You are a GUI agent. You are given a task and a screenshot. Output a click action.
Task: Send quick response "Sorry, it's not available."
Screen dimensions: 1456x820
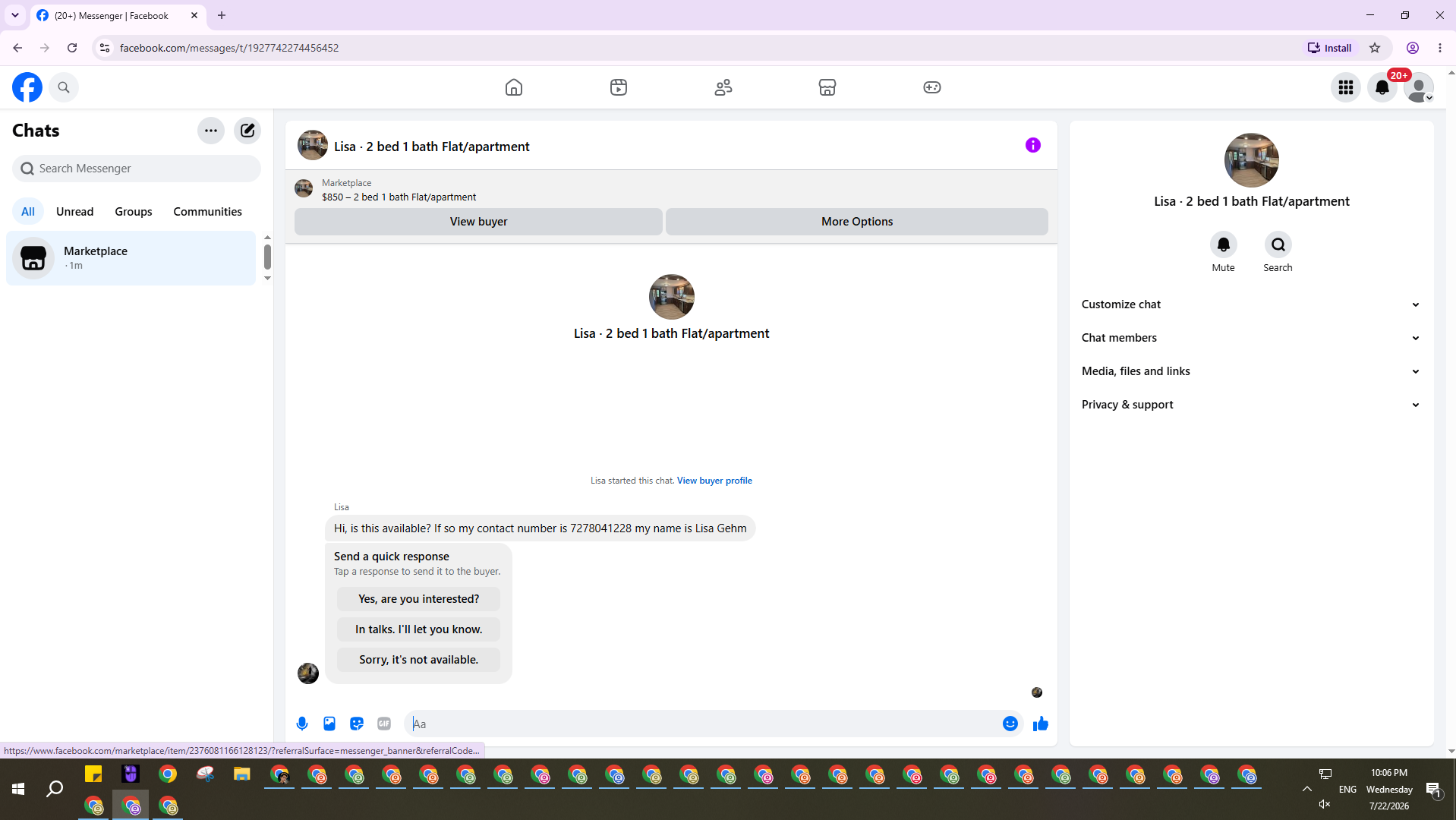418,660
